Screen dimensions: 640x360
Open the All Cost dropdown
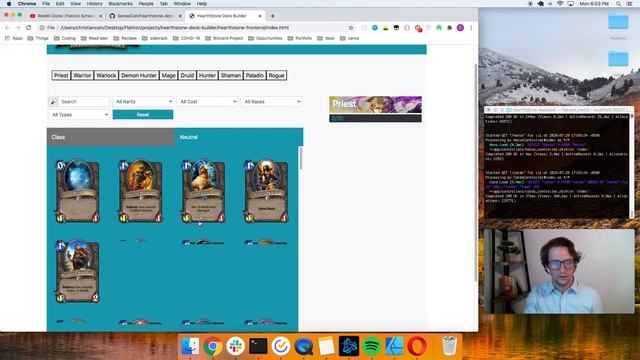pos(207,102)
